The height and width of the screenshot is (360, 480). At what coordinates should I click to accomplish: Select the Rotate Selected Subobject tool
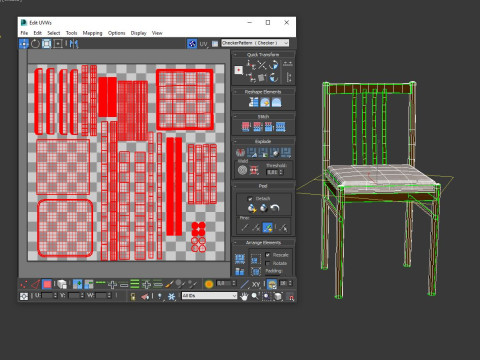[35, 44]
